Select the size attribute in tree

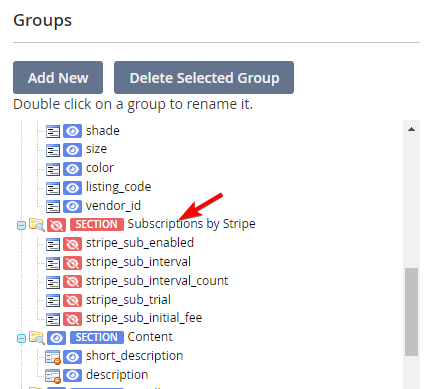click(96, 149)
